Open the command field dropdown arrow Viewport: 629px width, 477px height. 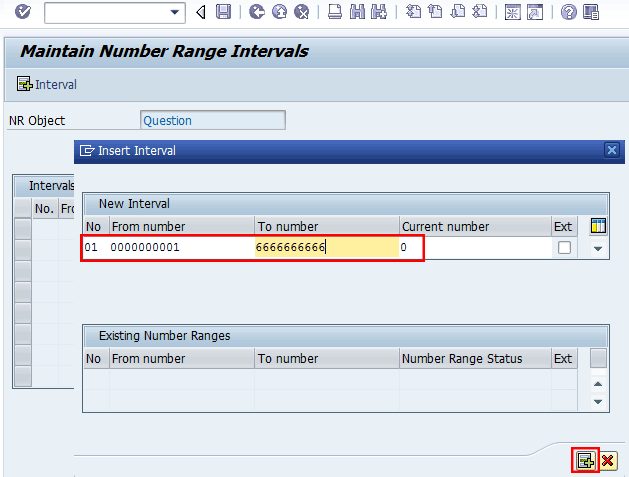pyautogui.click(x=174, y=12)
